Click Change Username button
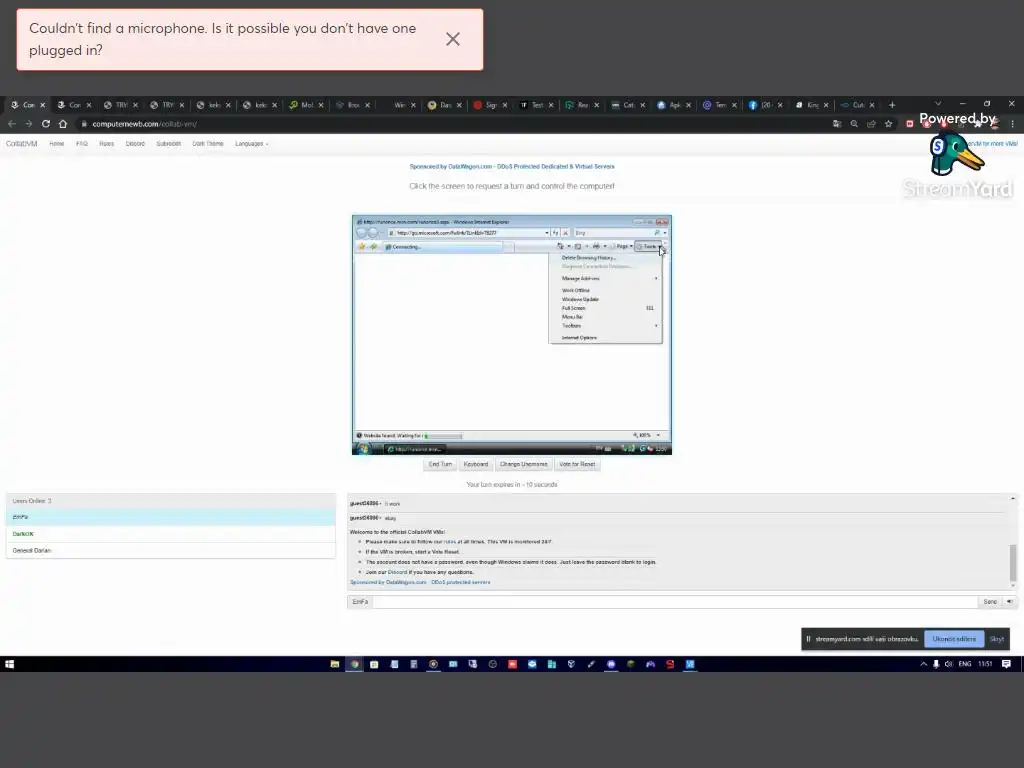 click(524, 464)
